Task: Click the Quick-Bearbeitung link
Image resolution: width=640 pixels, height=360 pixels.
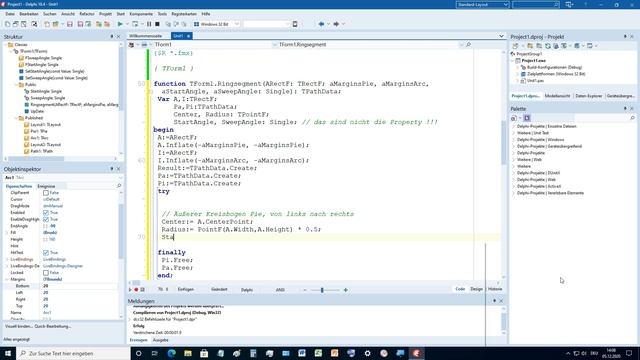Action: coord(53,327)
